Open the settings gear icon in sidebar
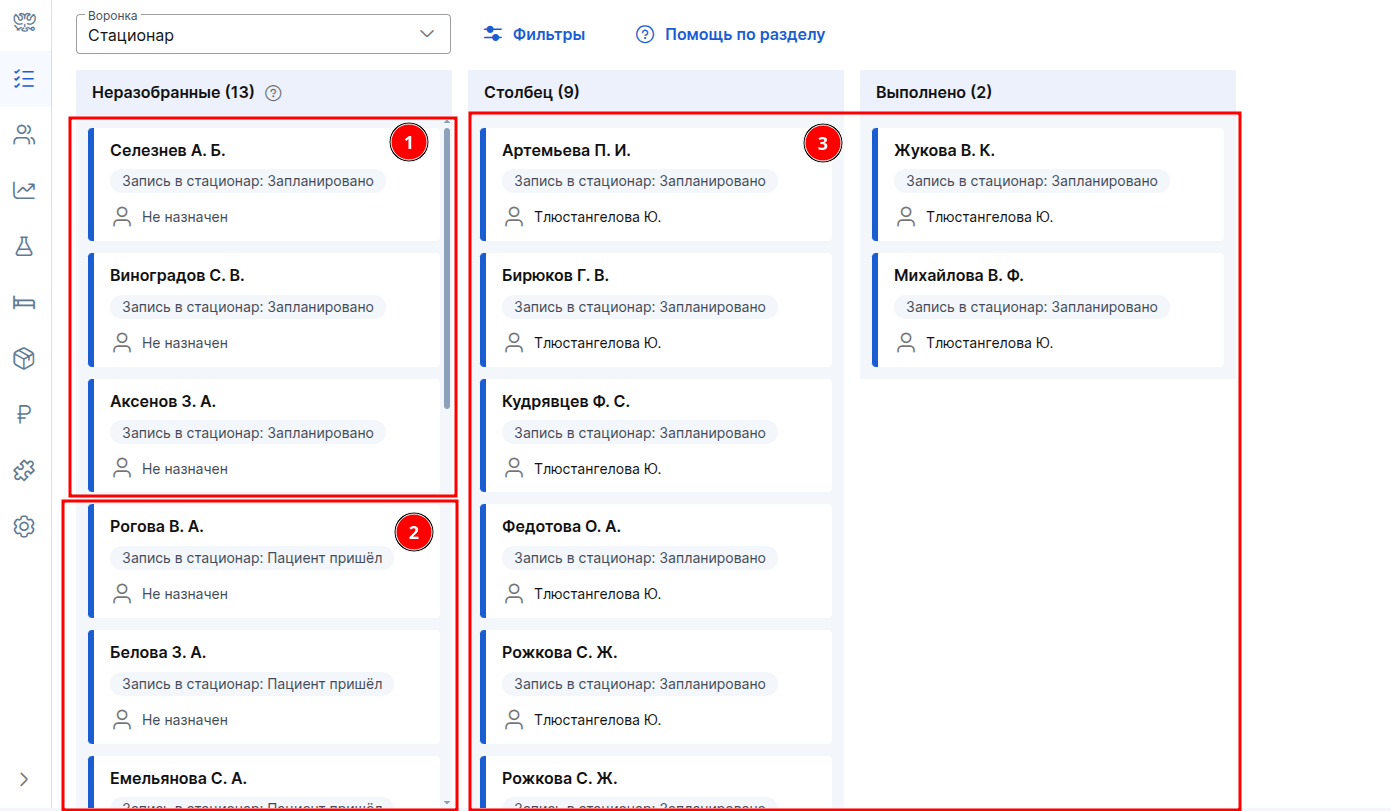The width and height of the screenshot is (1391, 811). [25, 527]
